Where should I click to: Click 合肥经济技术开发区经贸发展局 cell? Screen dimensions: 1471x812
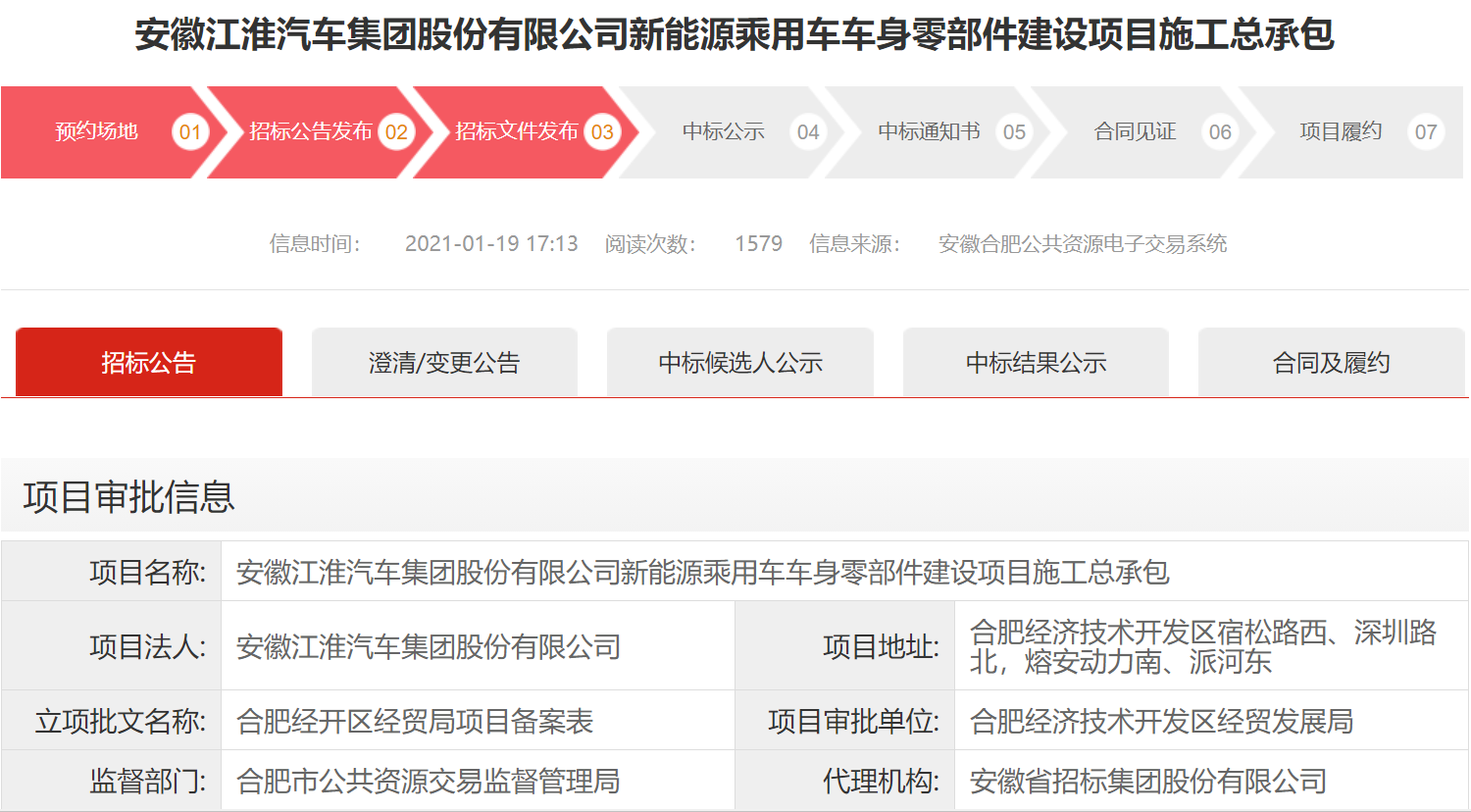[x=1211, y=721]
